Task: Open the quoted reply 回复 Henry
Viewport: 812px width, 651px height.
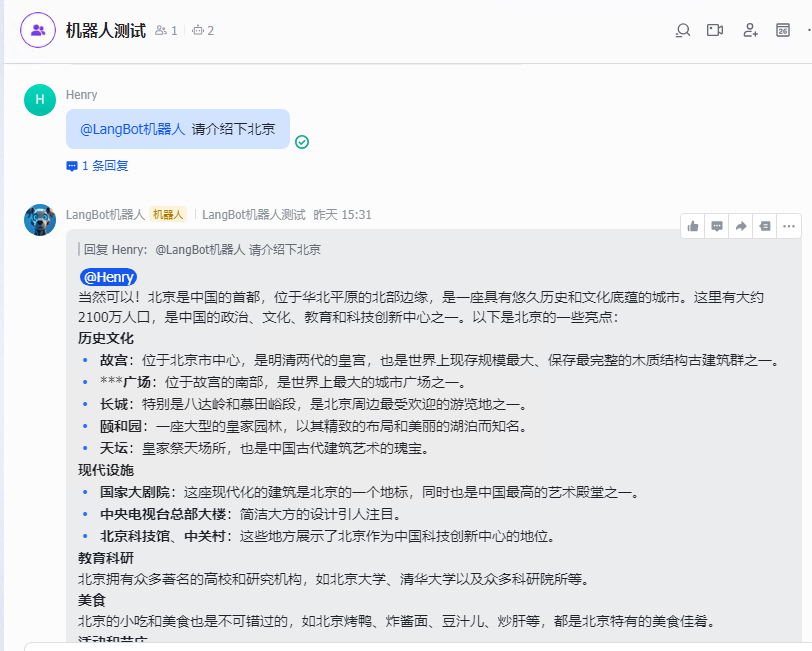Action: [x=202, y=250]
